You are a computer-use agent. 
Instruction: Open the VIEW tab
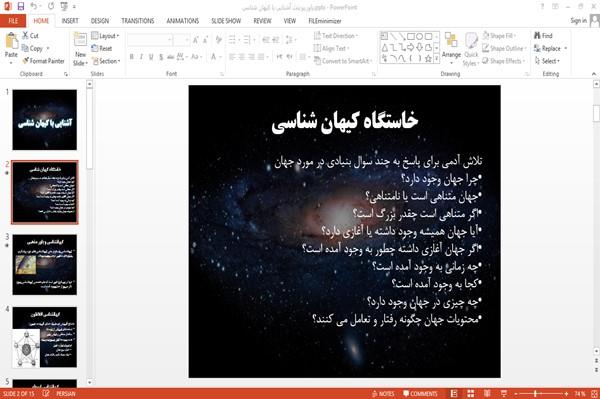click(x=290, y=21)
